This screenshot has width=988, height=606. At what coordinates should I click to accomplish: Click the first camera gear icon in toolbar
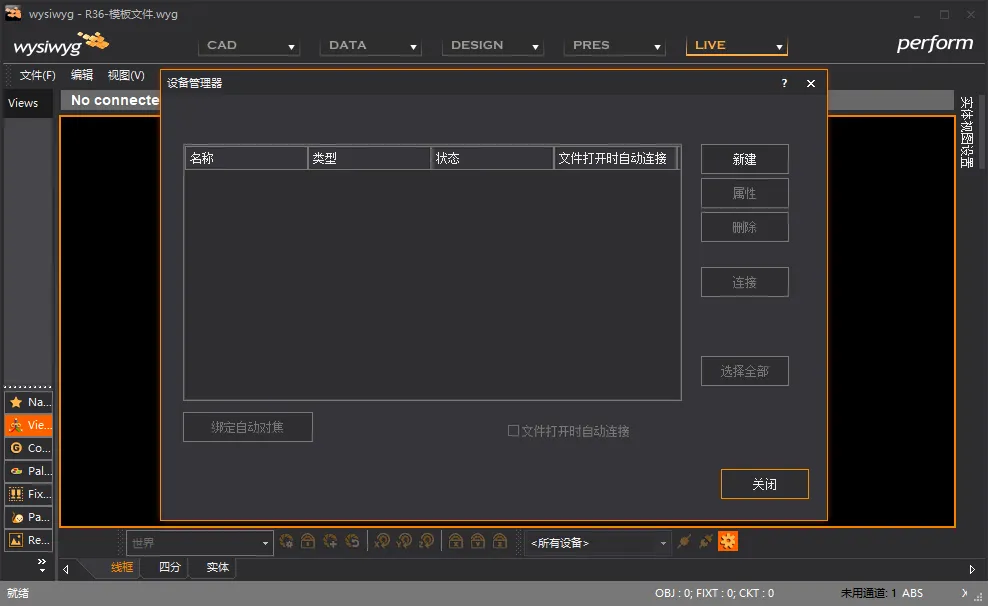click(286, 541)
